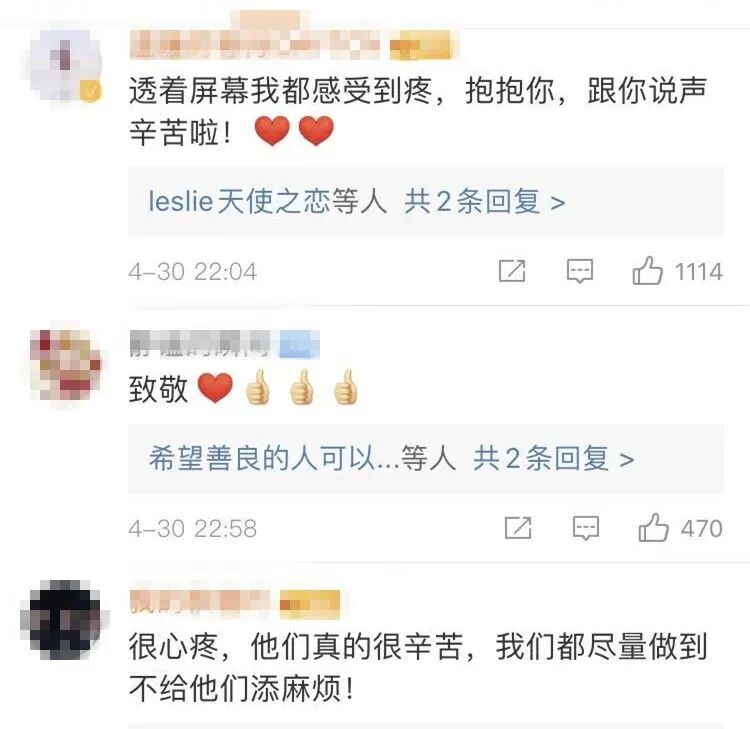Share the 4-30 22:58 comment
Viewport: 750px width, 729px height.
518,528
